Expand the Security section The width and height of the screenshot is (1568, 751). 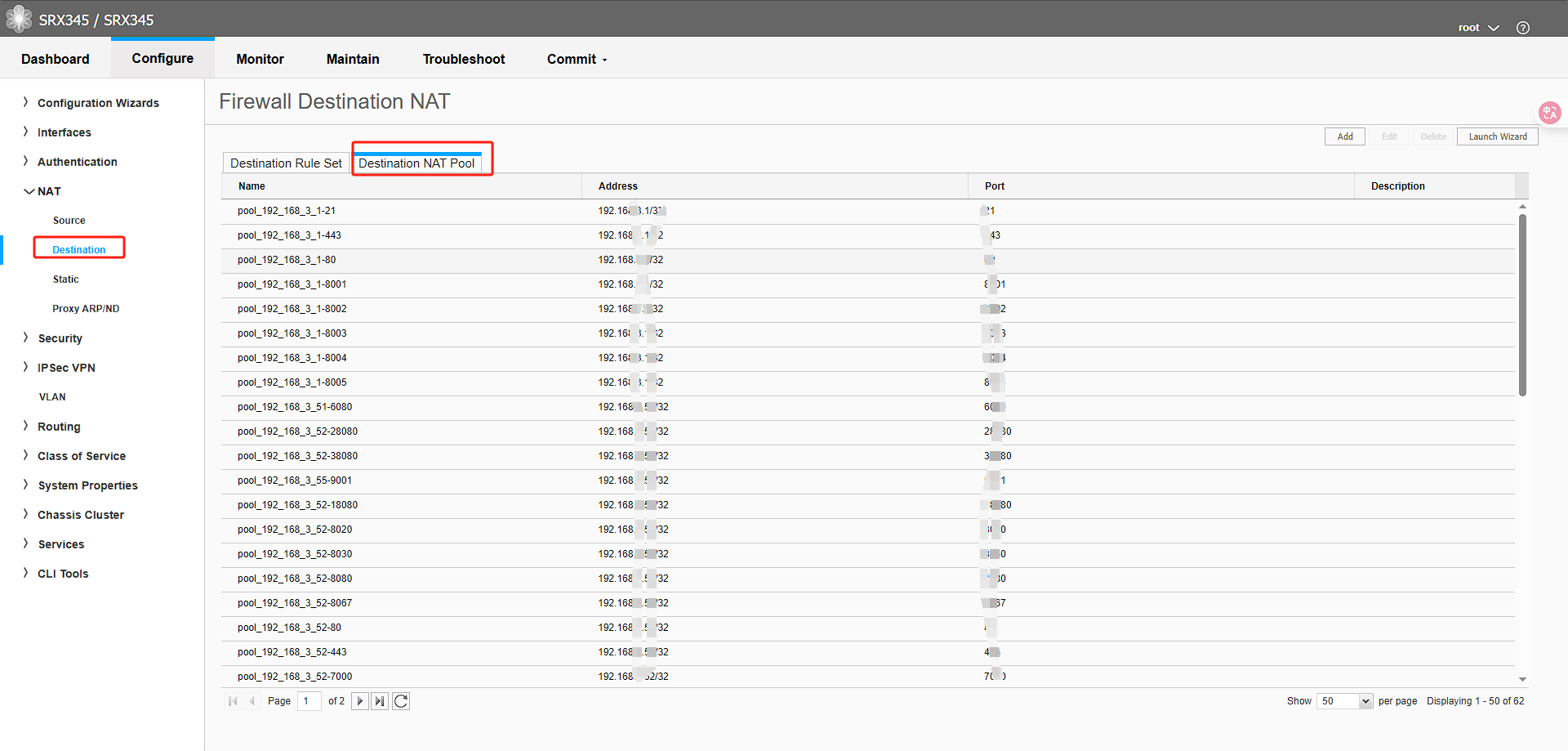[x=60, y=338]
